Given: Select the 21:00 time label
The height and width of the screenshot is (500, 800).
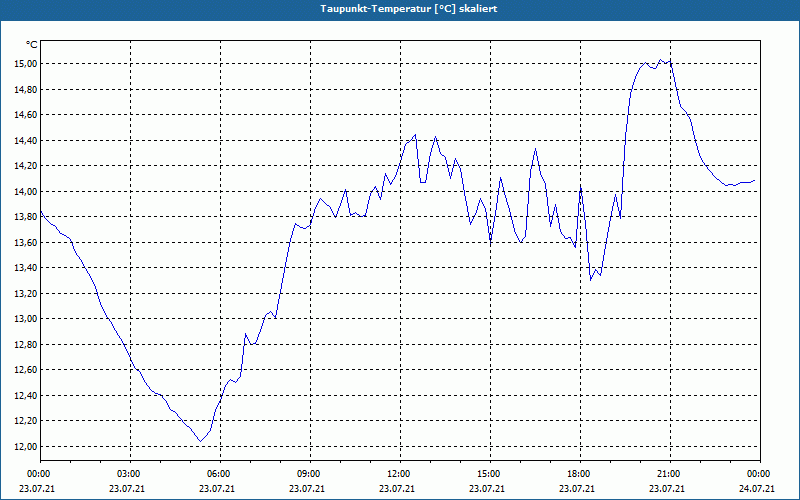Looking at the screenshot, I should tap(667, 474).
